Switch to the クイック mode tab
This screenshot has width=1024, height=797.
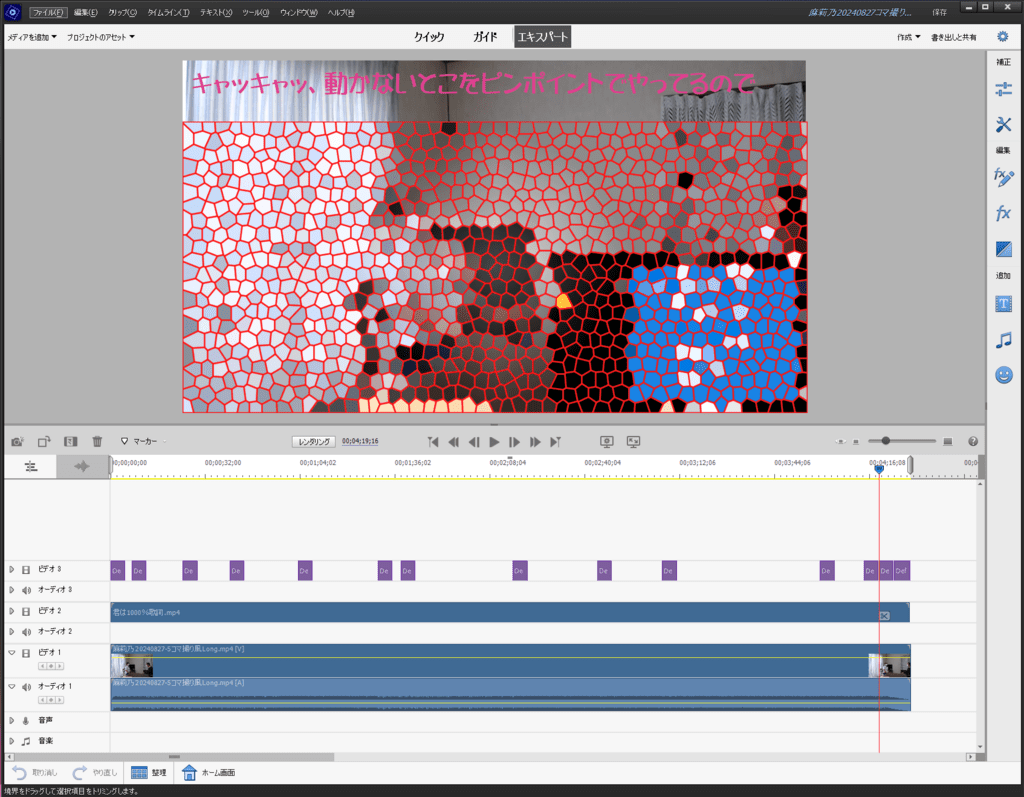coord(429,37)
